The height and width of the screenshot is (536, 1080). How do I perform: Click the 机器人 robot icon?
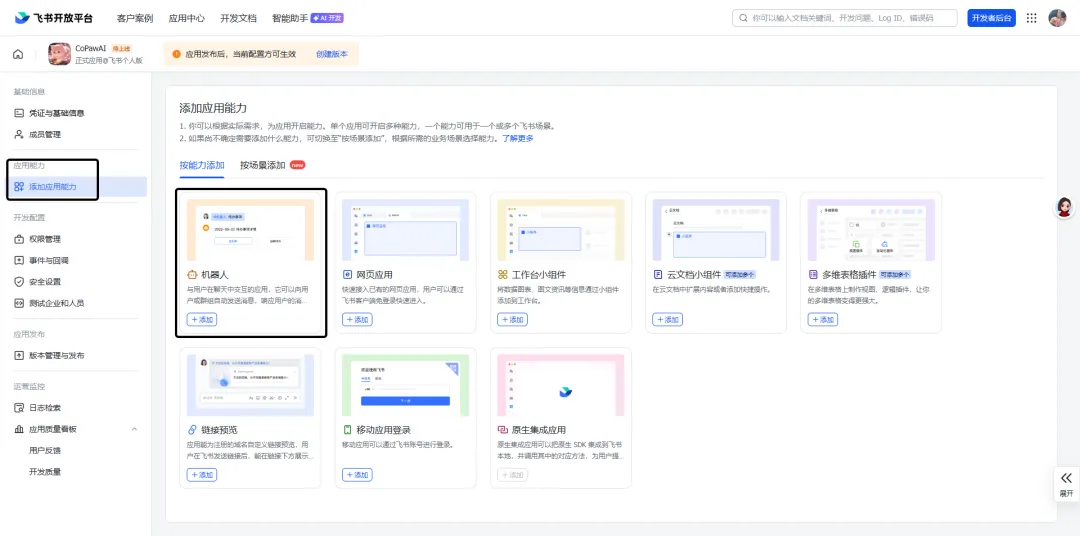coord(192,274)
